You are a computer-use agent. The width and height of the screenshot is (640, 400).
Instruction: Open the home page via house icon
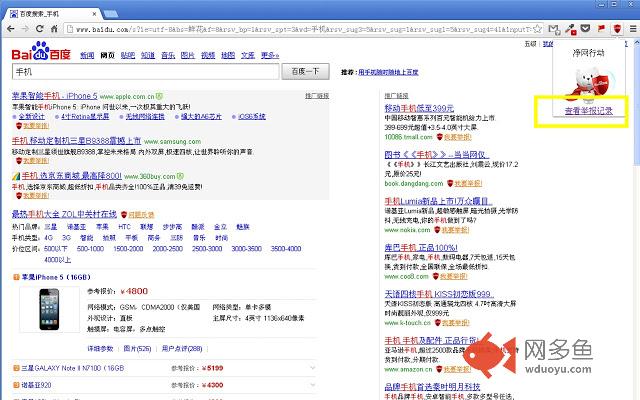[x=54, y=29]
